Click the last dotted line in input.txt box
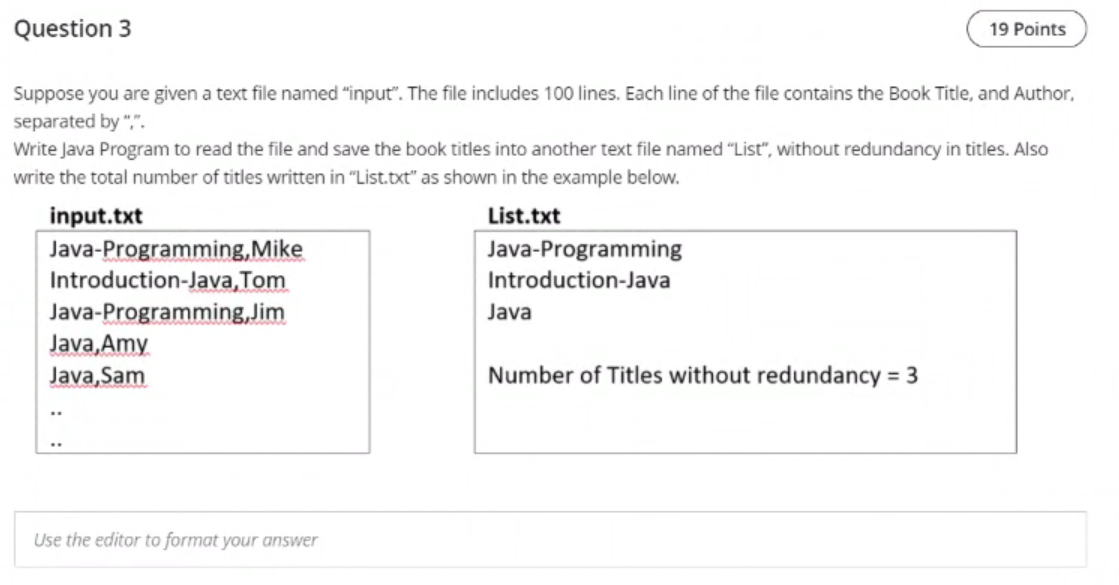 (x=56, y=440)
